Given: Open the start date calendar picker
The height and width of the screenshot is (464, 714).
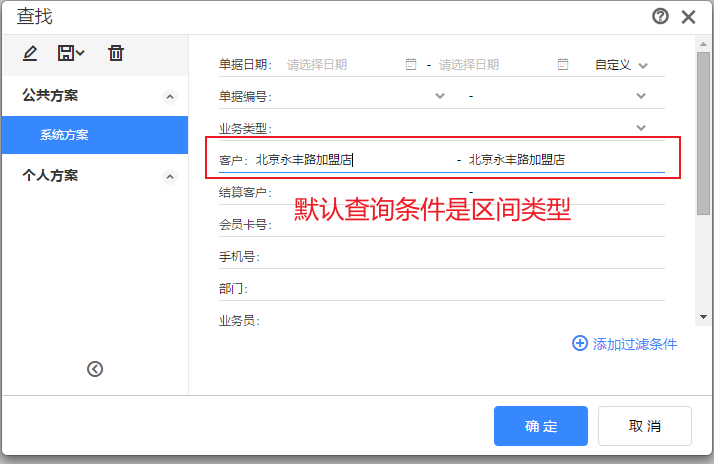Looking at the screenshot, I should [x=411, y=64].
